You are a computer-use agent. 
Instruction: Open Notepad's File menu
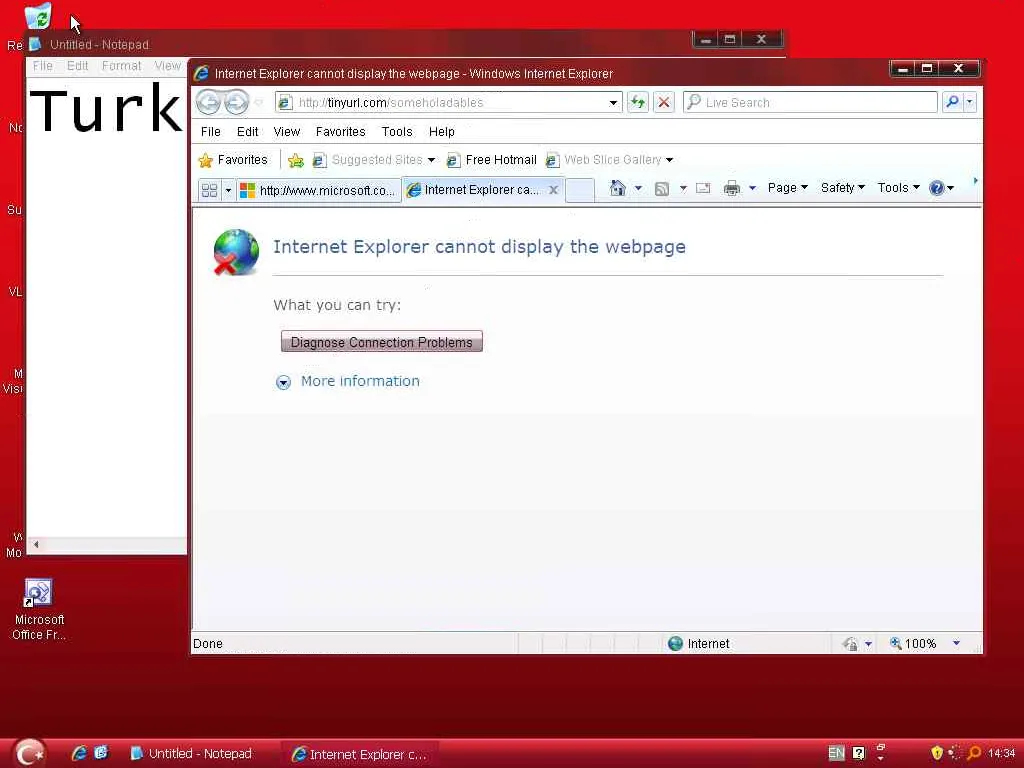tap(42, 66)
